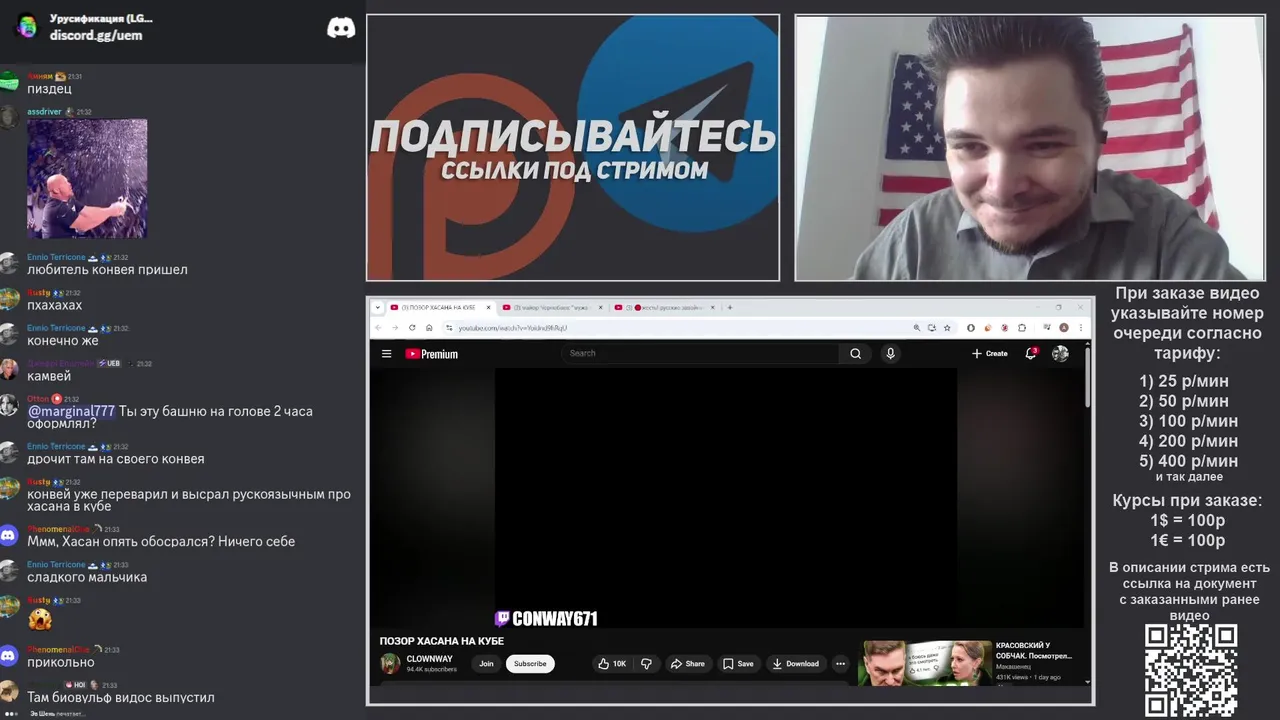1280x720 pixels.
Task: Open the browser profile avatar
Action: [x=1064, y=327]
